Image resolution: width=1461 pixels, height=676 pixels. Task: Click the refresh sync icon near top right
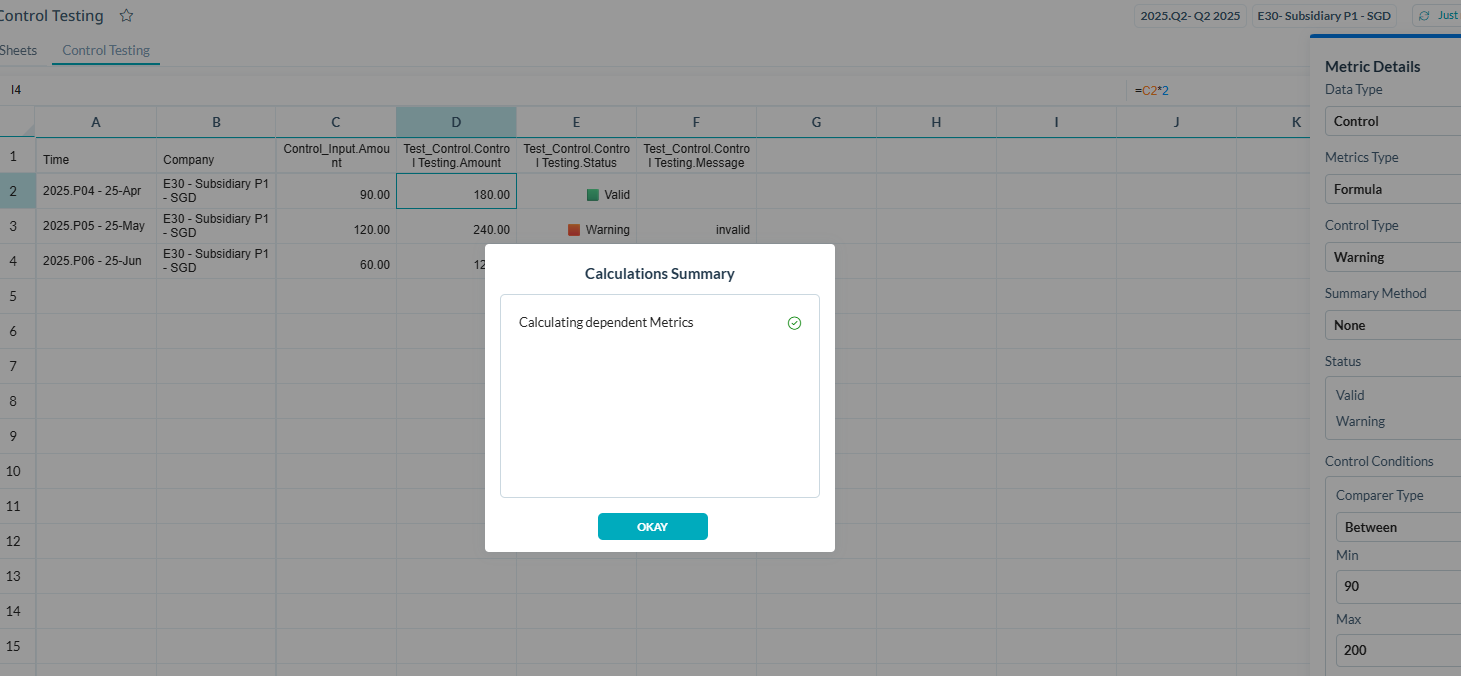[x=1423, y=15]
